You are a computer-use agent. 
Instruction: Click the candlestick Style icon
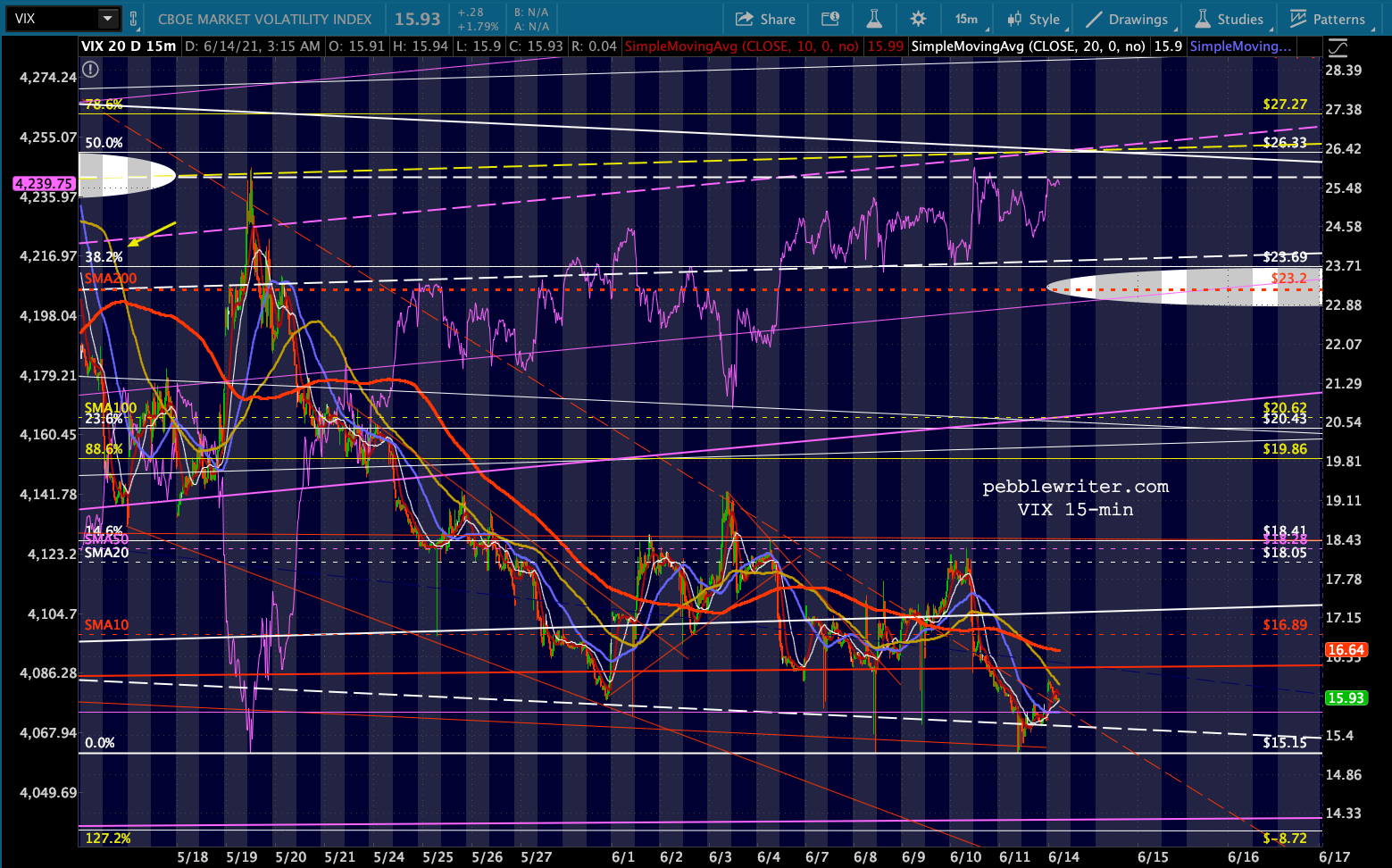1014,19
